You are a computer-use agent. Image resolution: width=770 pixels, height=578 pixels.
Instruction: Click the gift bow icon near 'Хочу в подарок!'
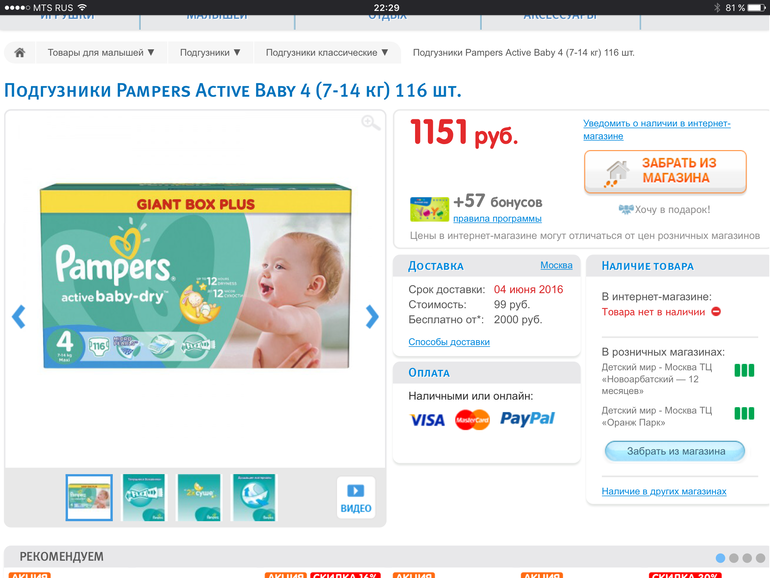click(x=626, y=210)
